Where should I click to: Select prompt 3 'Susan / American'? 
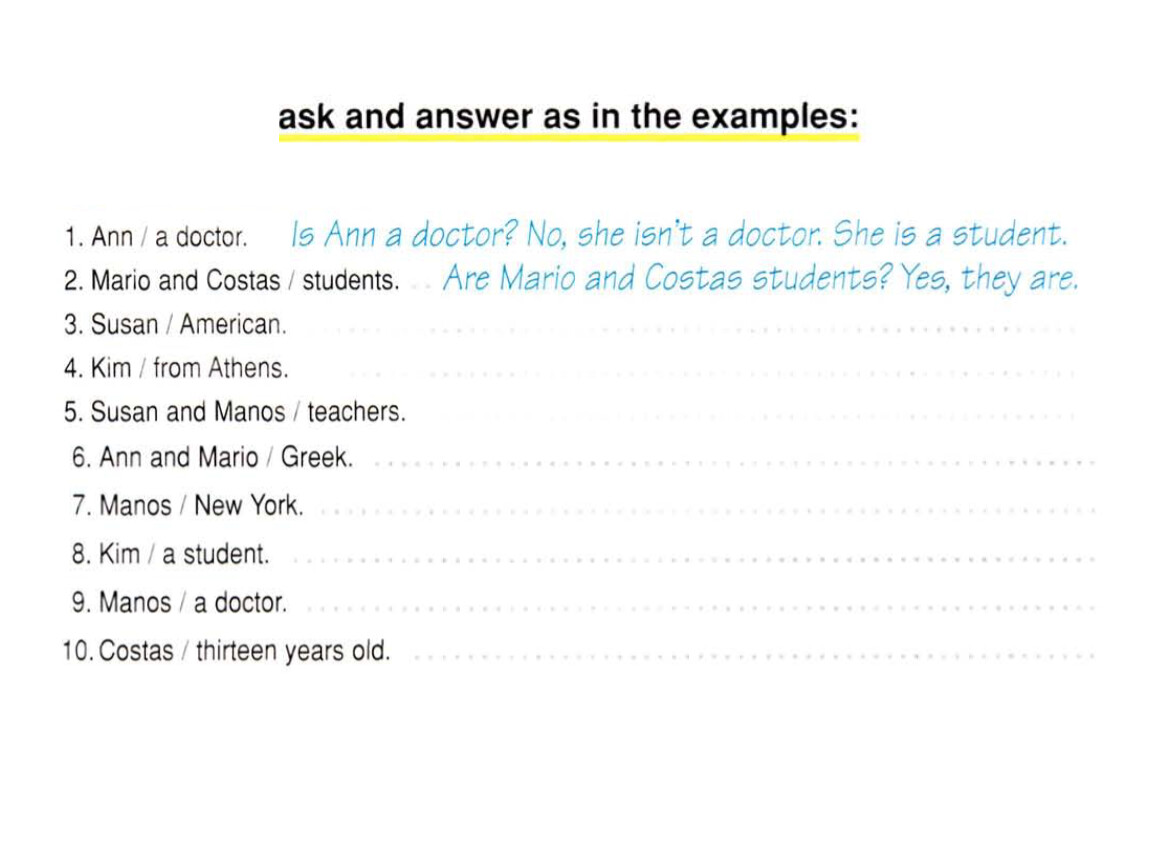coord(175,324)
